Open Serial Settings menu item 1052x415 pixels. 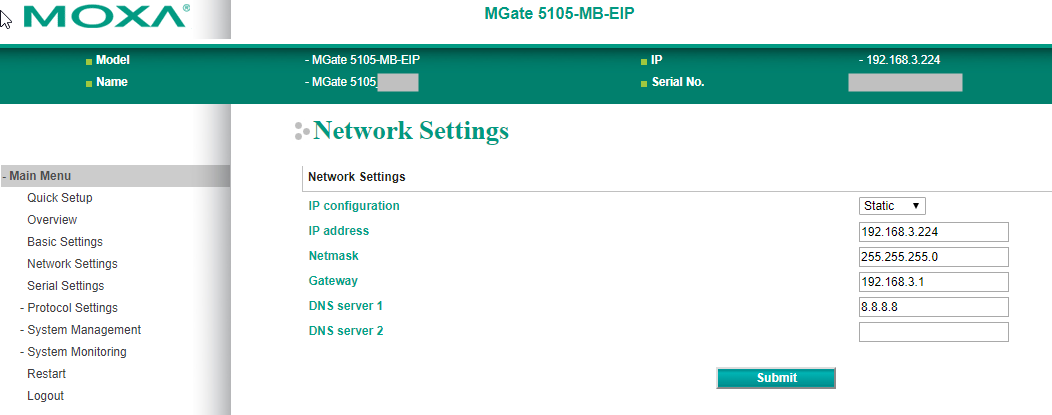point(65,286)
